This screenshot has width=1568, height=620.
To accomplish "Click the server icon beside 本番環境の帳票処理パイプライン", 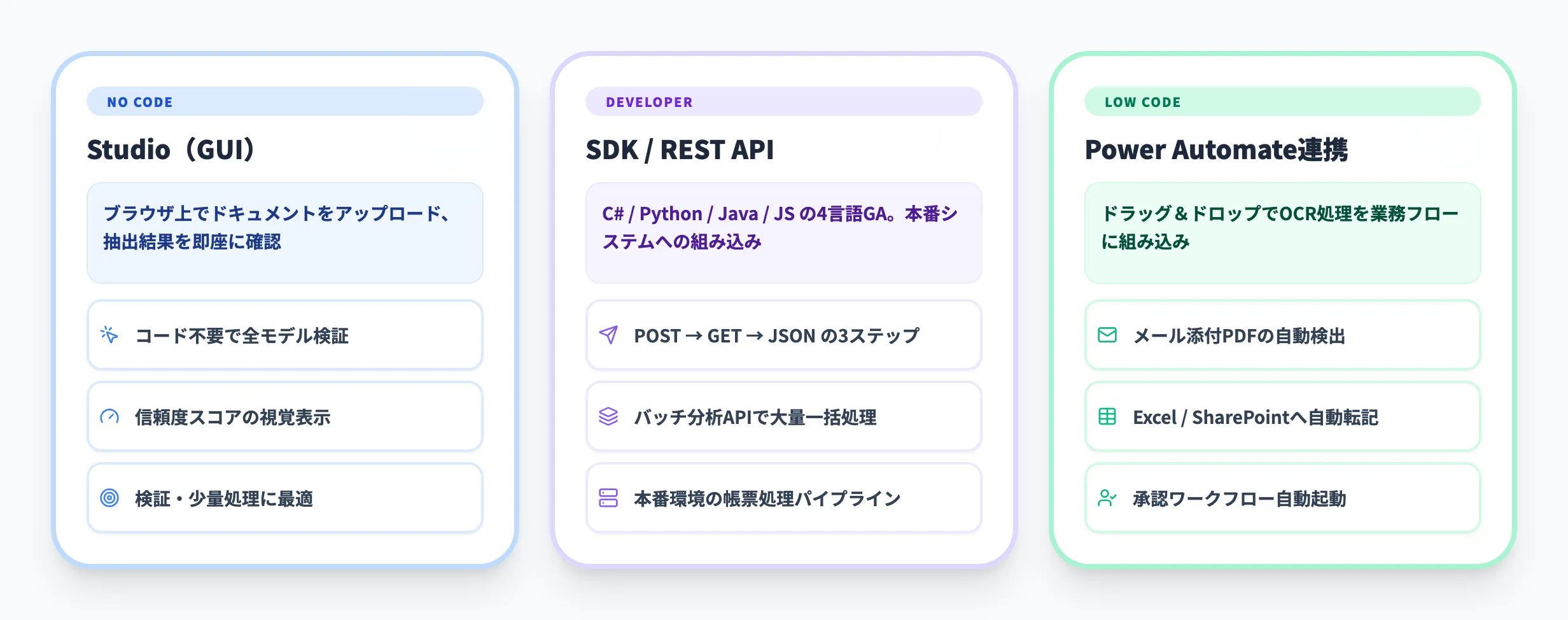I will click(x=608, y=498).
